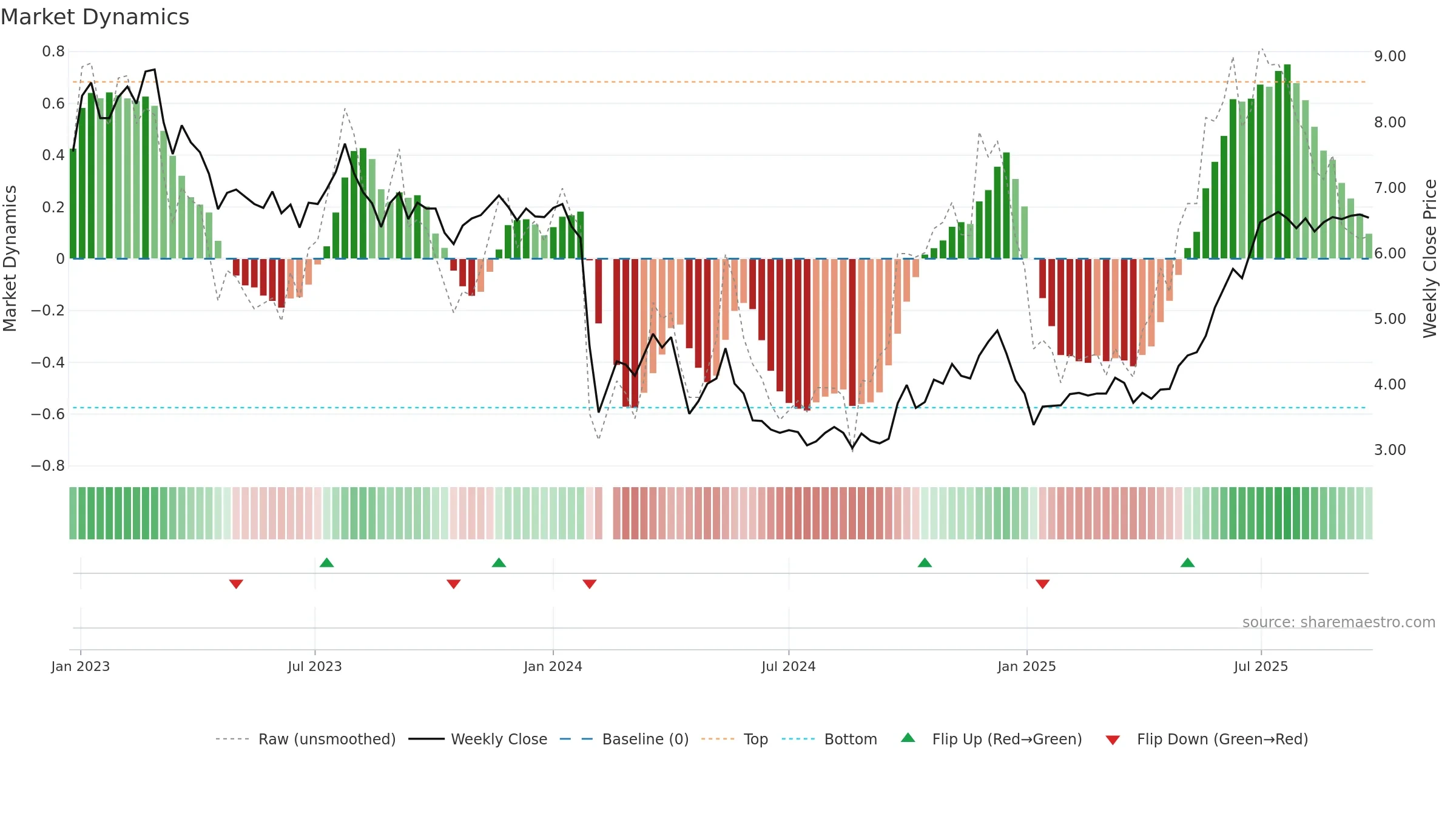Click the −0.8 left axis tick label
Viewport: 1456px width, 819px height.
[x=48, y=466]
